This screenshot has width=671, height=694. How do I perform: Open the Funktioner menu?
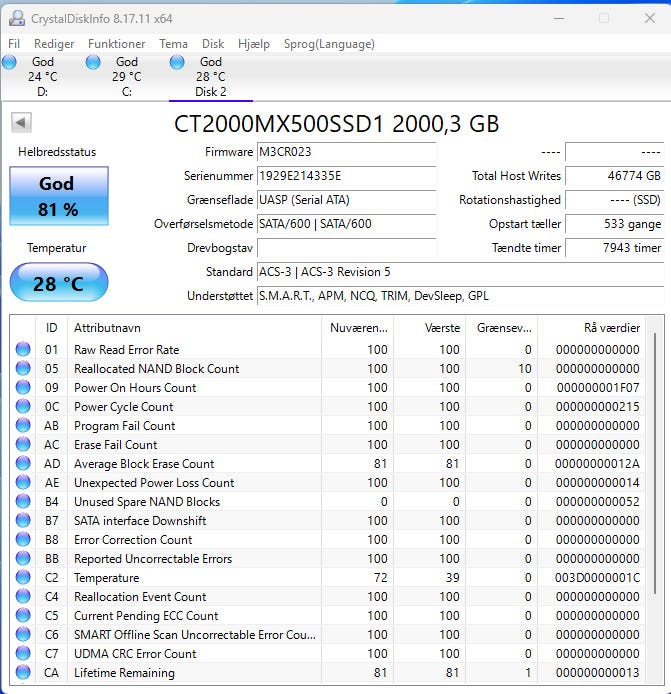[116, 44]
